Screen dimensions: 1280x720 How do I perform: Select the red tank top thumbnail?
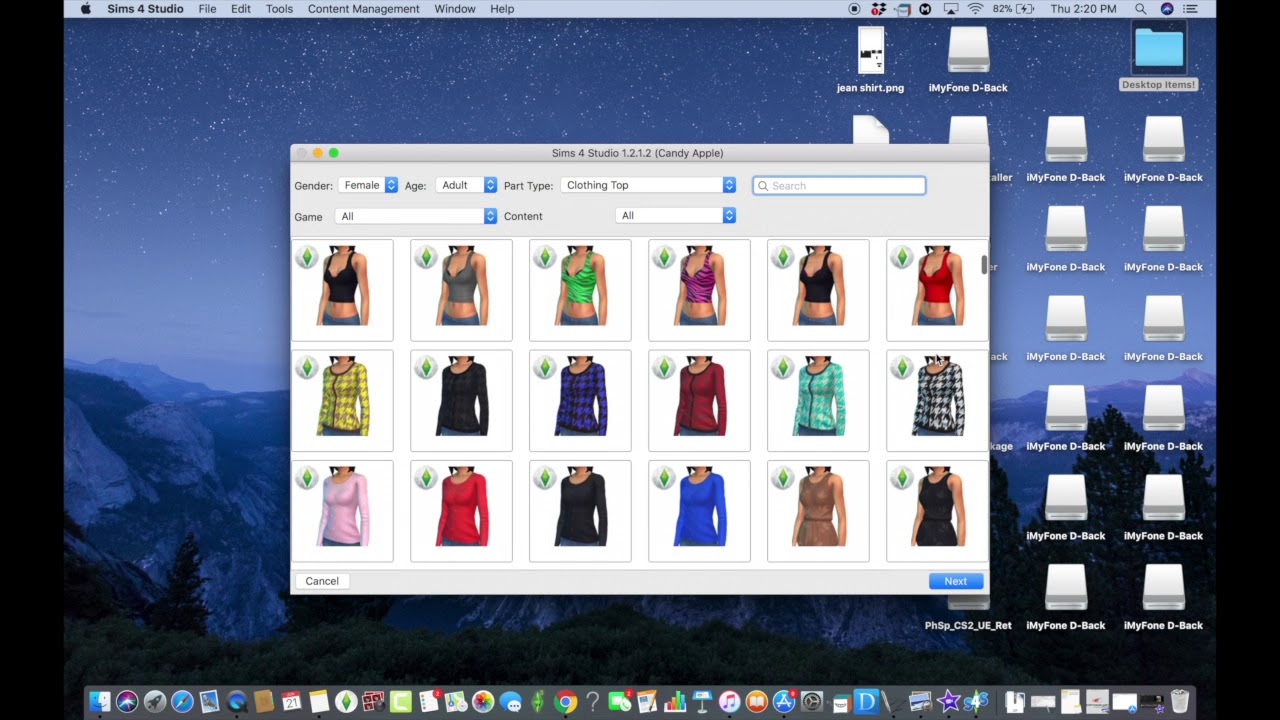pos(937,290)
